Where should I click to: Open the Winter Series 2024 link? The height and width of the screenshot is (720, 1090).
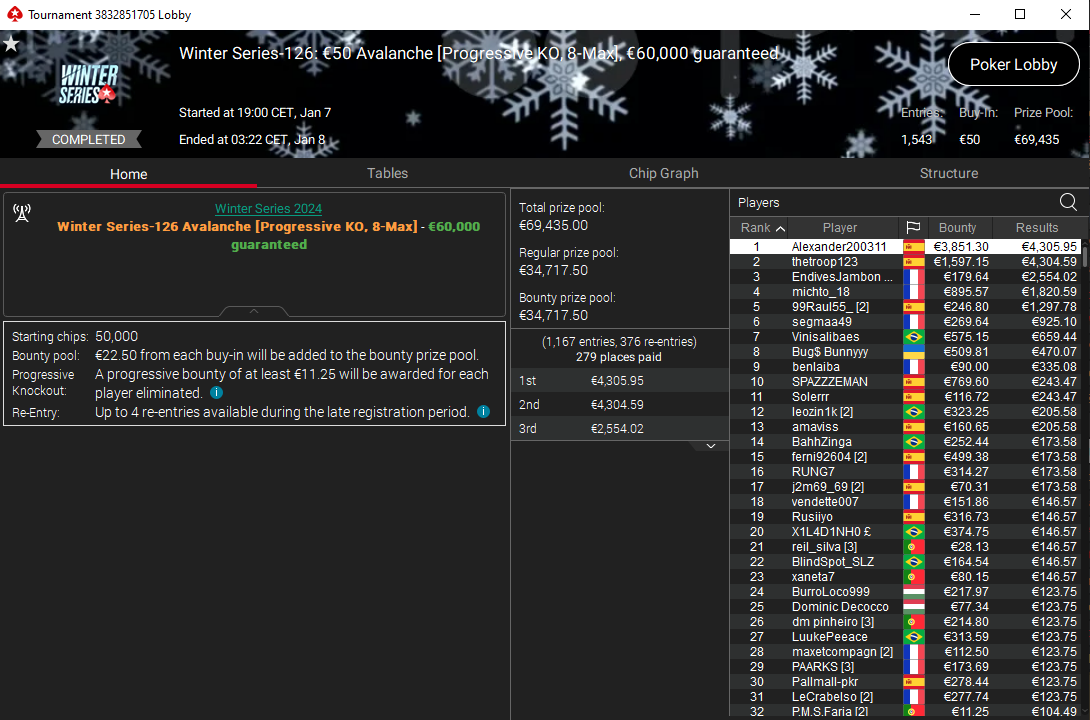[x=268, y=208]
